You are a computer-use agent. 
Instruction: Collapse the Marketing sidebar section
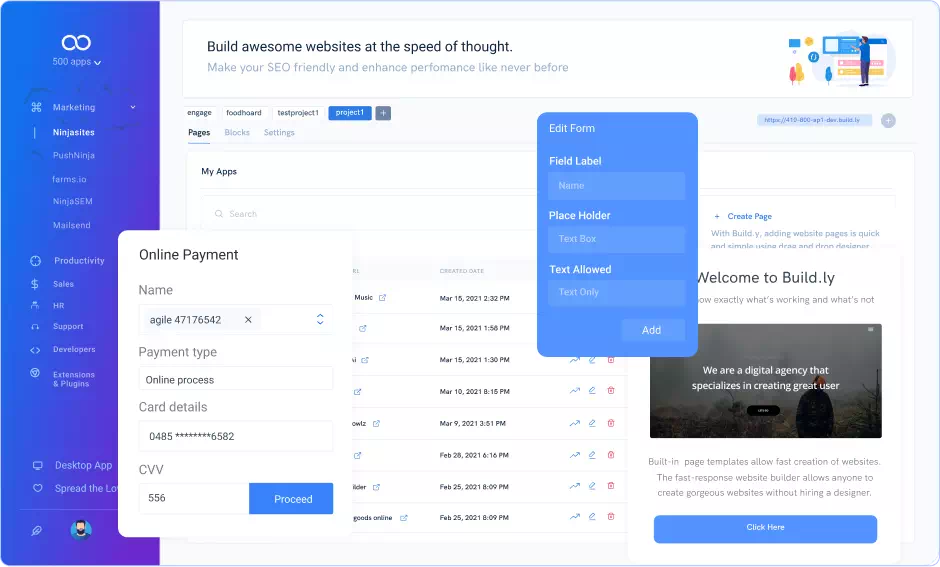(133, 107)
